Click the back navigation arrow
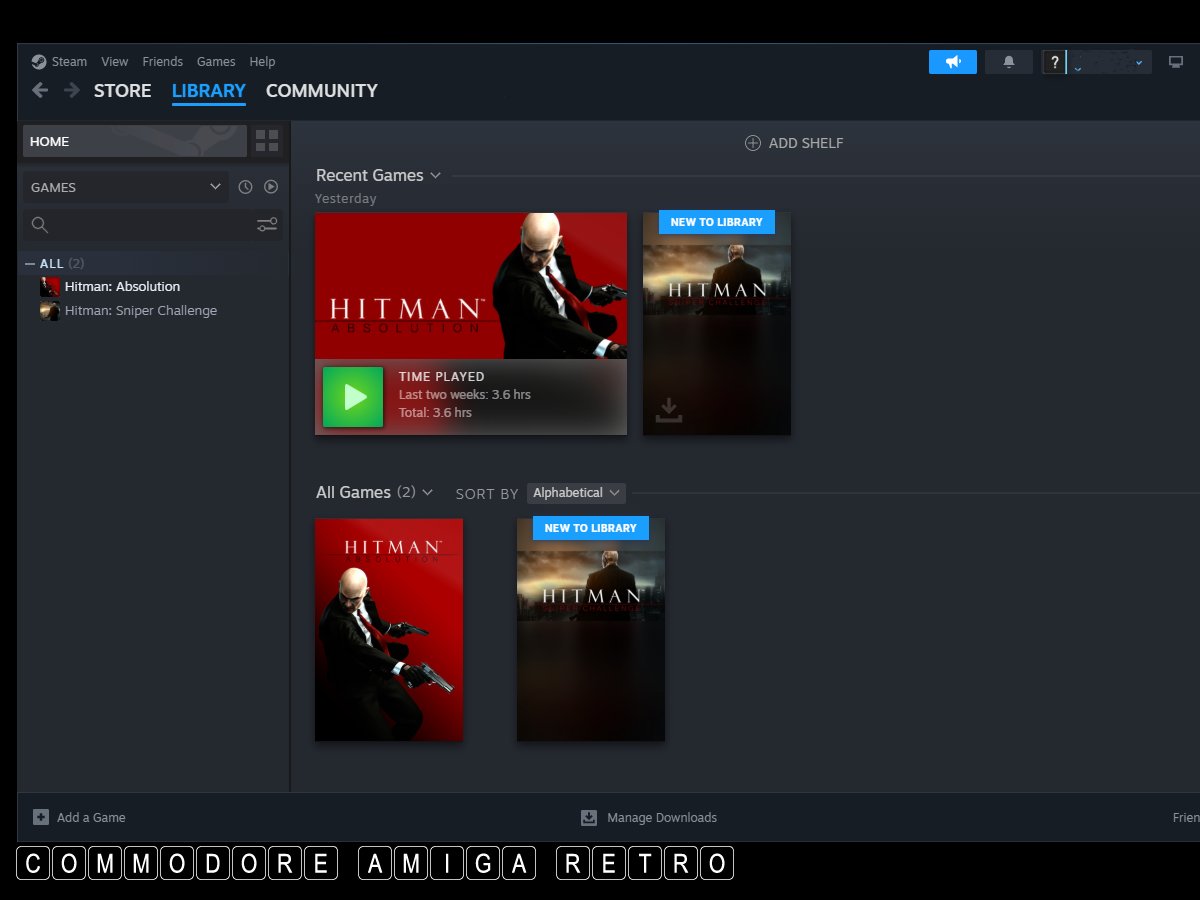Image resolution: width=1200 pixels, height=900 pixels. pyautogui.click(x=40, y=91)
